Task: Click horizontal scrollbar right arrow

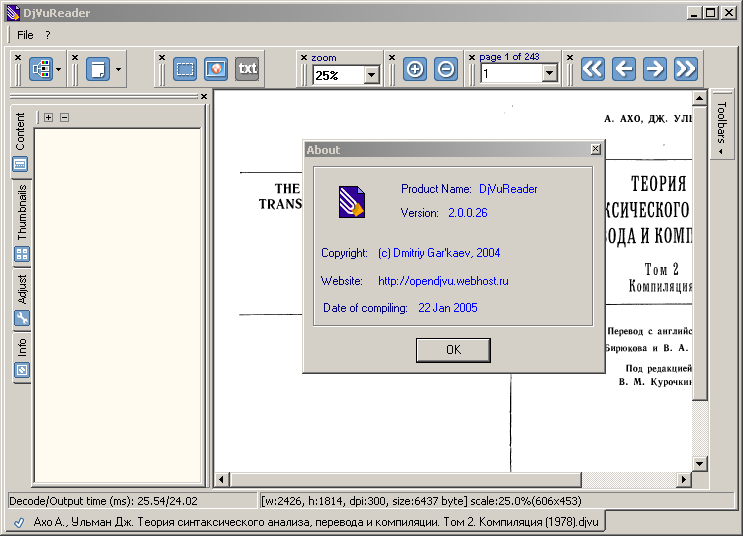Action: 683,480
